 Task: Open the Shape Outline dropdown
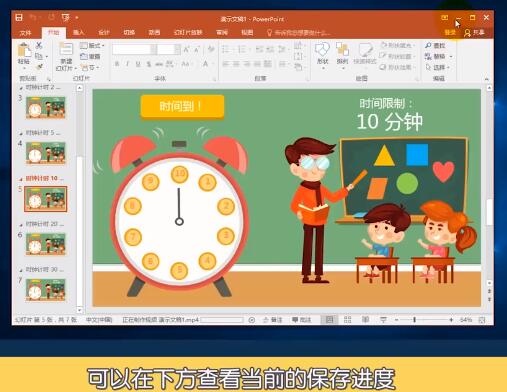tap(398, 56)
